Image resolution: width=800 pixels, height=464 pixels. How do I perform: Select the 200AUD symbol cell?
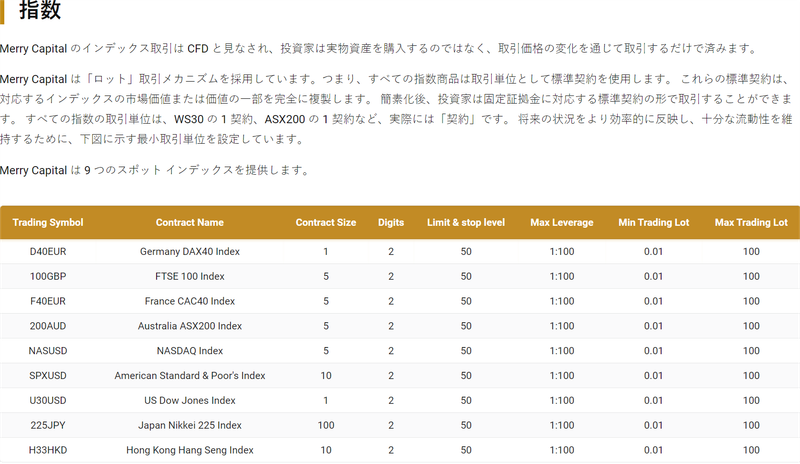tap(48, 326)
